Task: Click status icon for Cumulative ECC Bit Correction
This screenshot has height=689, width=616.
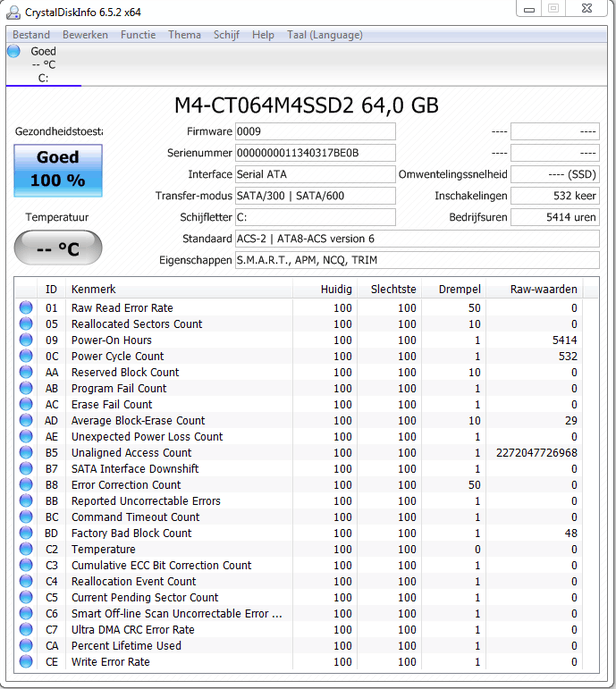Action: [26, 565]
